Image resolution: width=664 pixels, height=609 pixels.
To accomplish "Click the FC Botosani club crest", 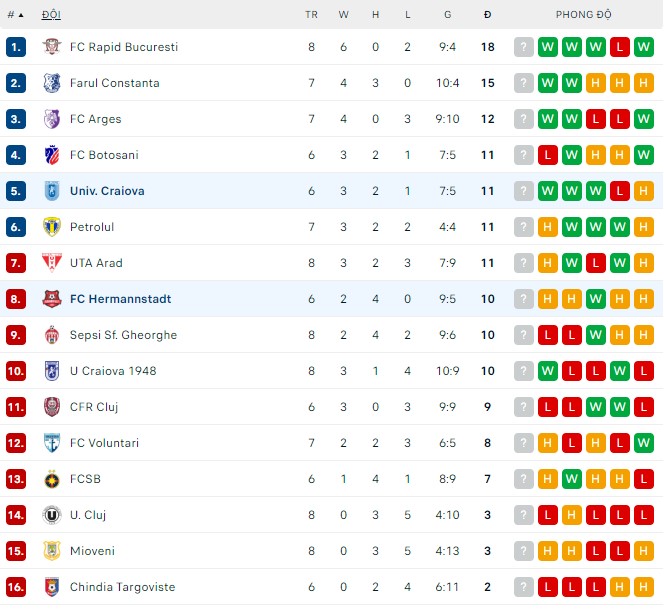I will [51, 155].
